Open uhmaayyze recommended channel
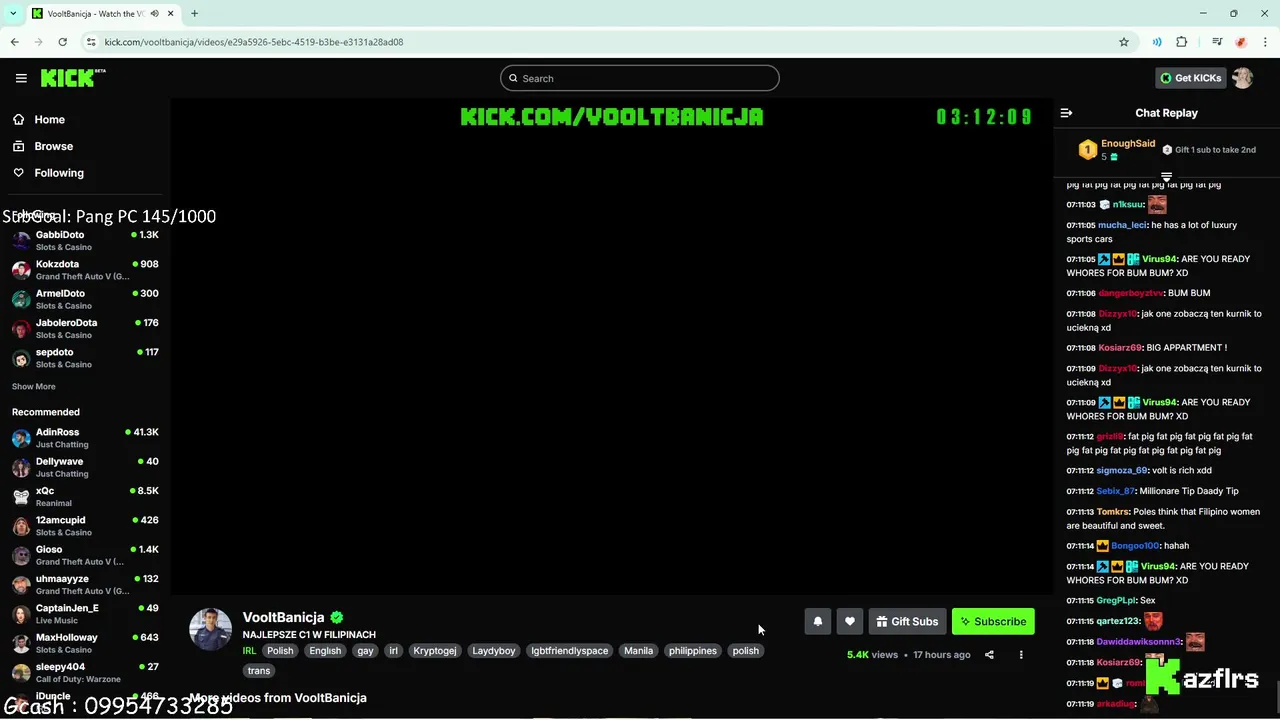The height and width of the screenshot is (720, 1280). (x=85, y=584)
